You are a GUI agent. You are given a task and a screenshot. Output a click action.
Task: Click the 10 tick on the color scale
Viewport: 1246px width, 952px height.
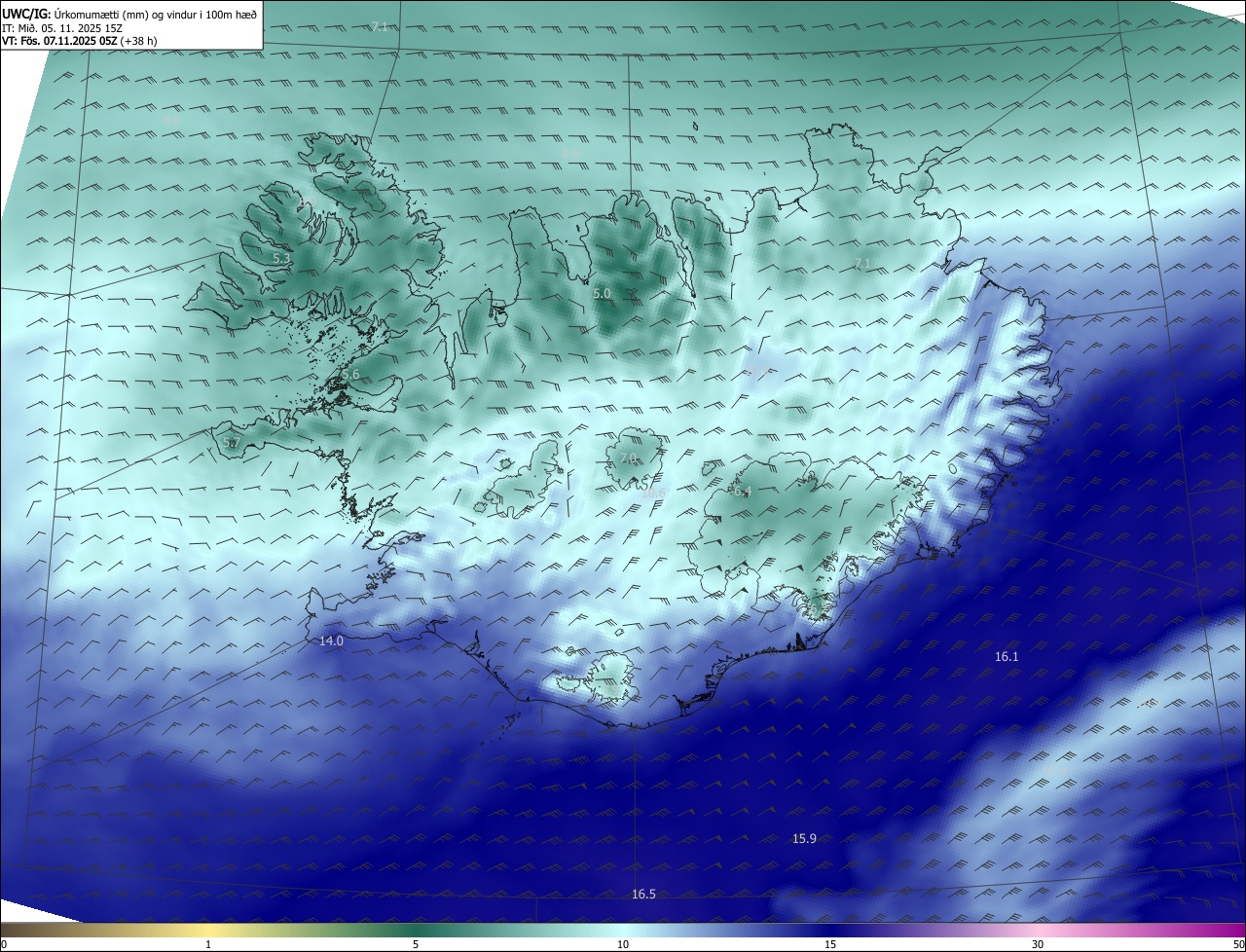coord(623,944)
